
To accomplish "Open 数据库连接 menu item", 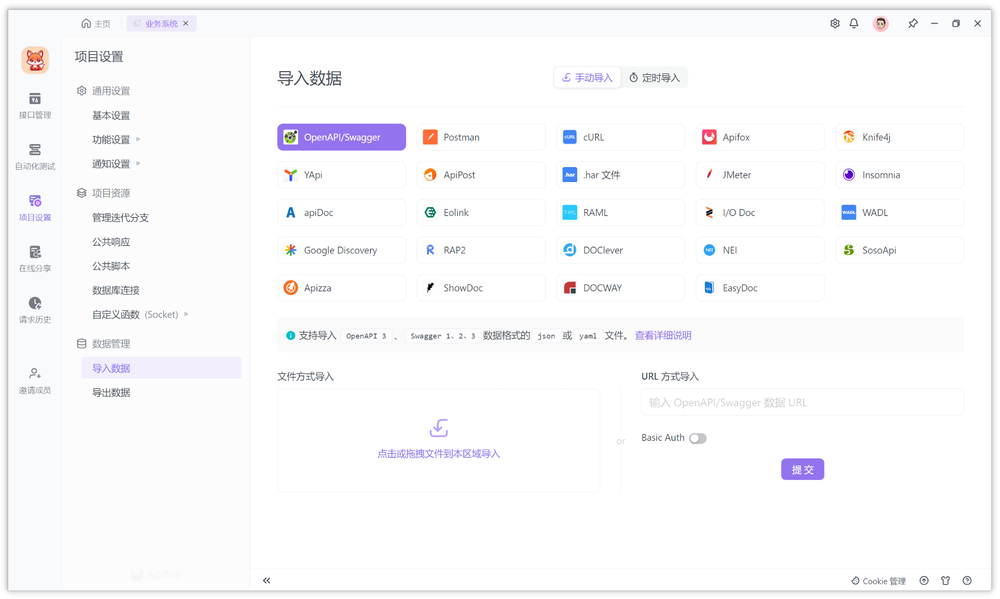I will click(115, 290).
